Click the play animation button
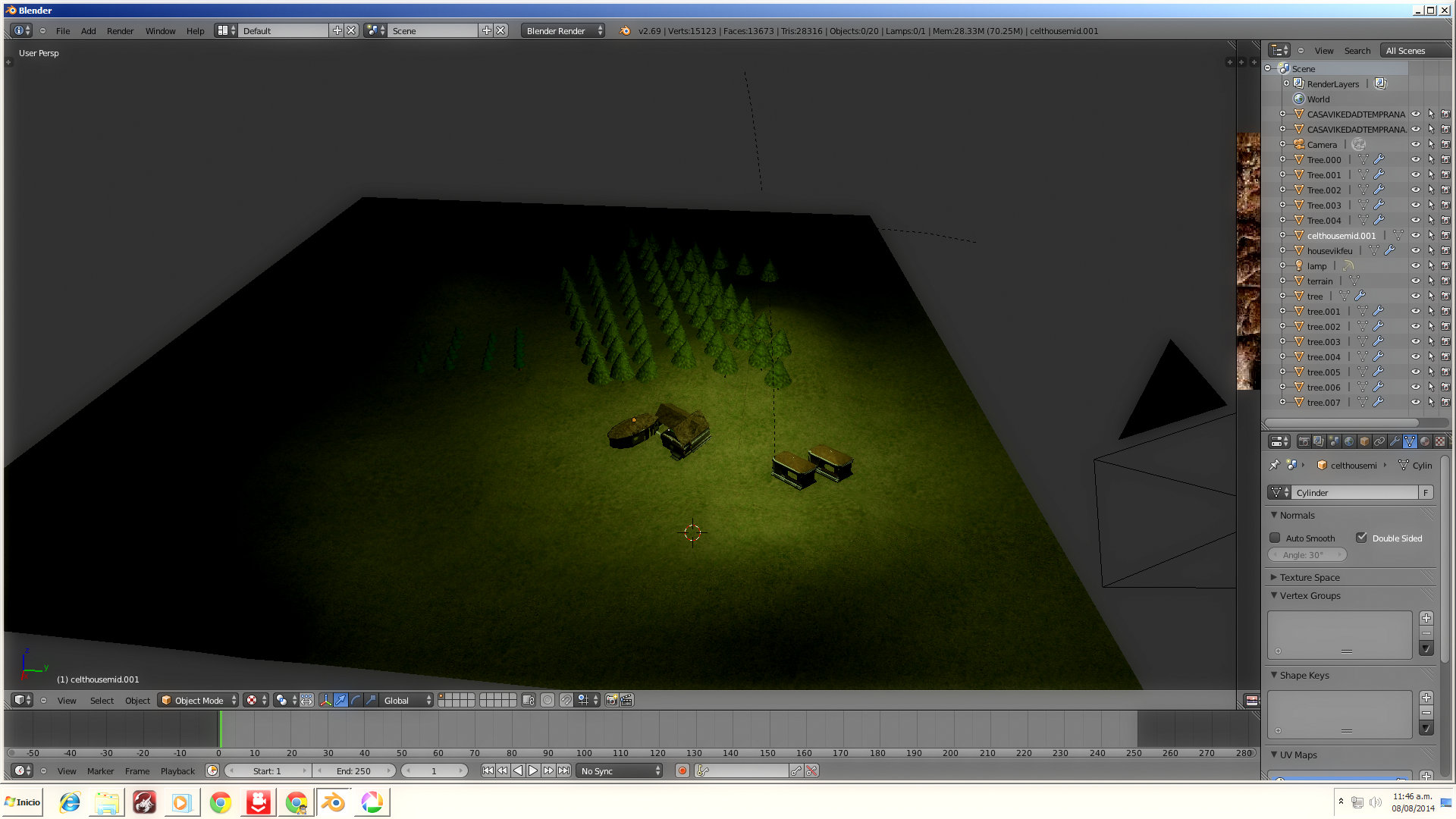Viewport: 1456px width, 819px height. click(x=533, y=770)
